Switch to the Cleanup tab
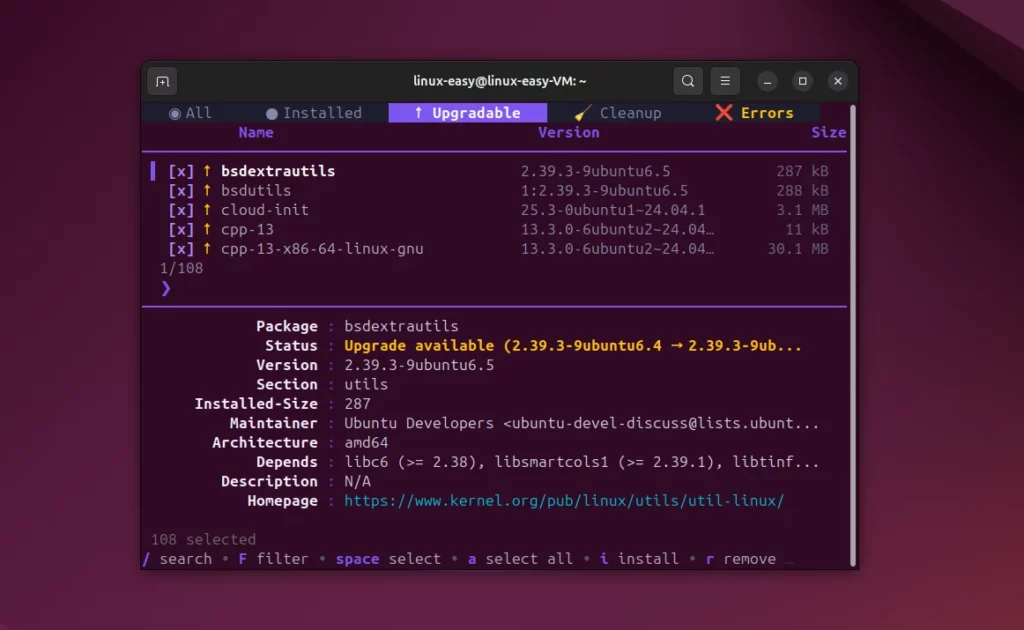Screen dimensions: 1024x630 pos(620,113)
